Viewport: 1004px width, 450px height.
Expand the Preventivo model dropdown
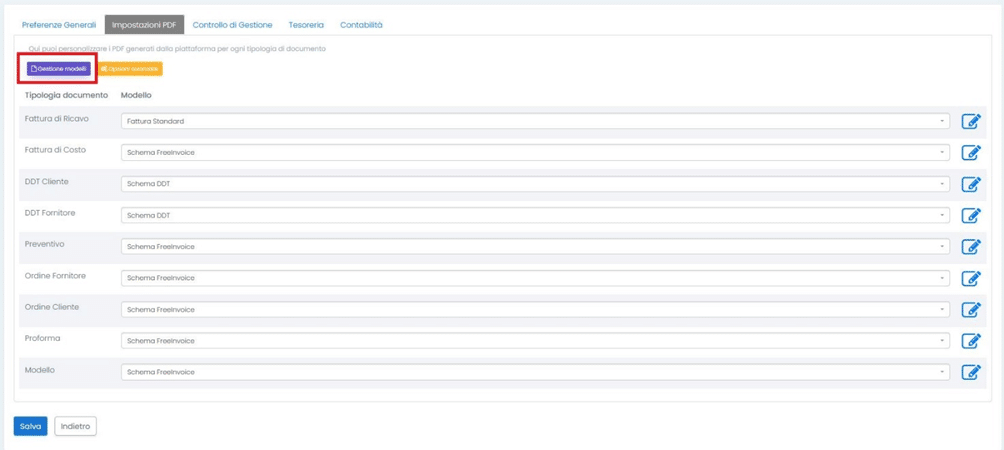535,247
